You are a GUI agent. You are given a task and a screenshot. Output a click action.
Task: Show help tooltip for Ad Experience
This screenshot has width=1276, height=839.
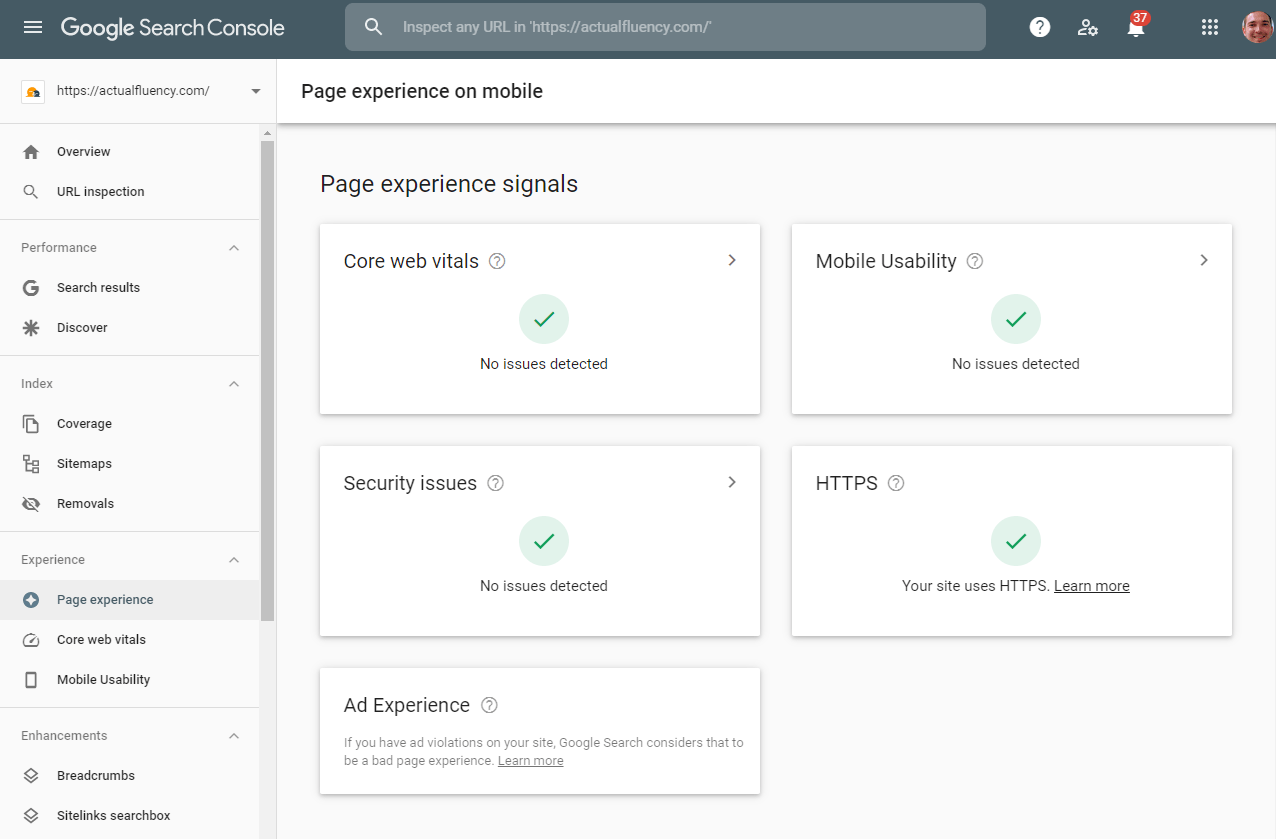(489, 705)
